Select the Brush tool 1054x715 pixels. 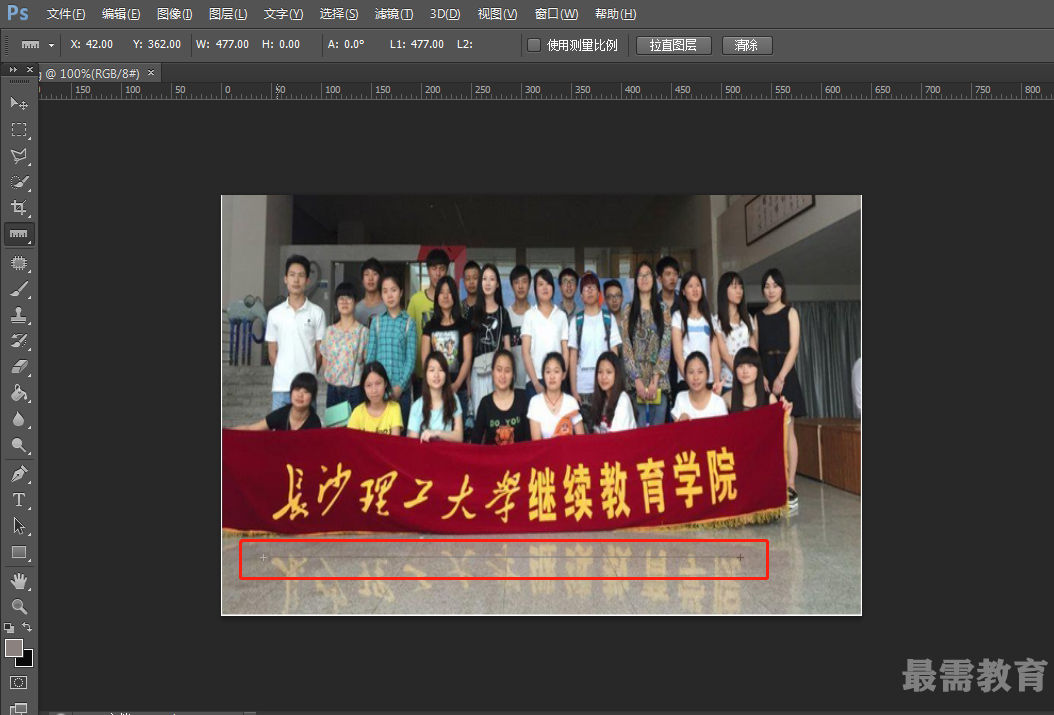pyautogui.click(x=19, y=289)
